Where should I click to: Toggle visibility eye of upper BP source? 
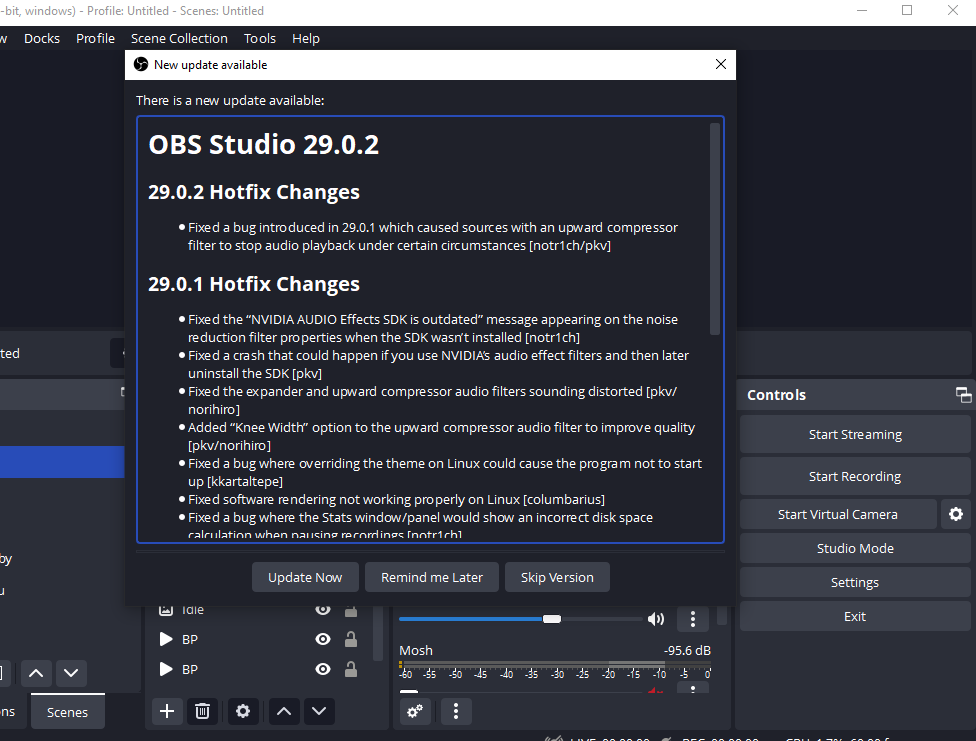[322, 640]
